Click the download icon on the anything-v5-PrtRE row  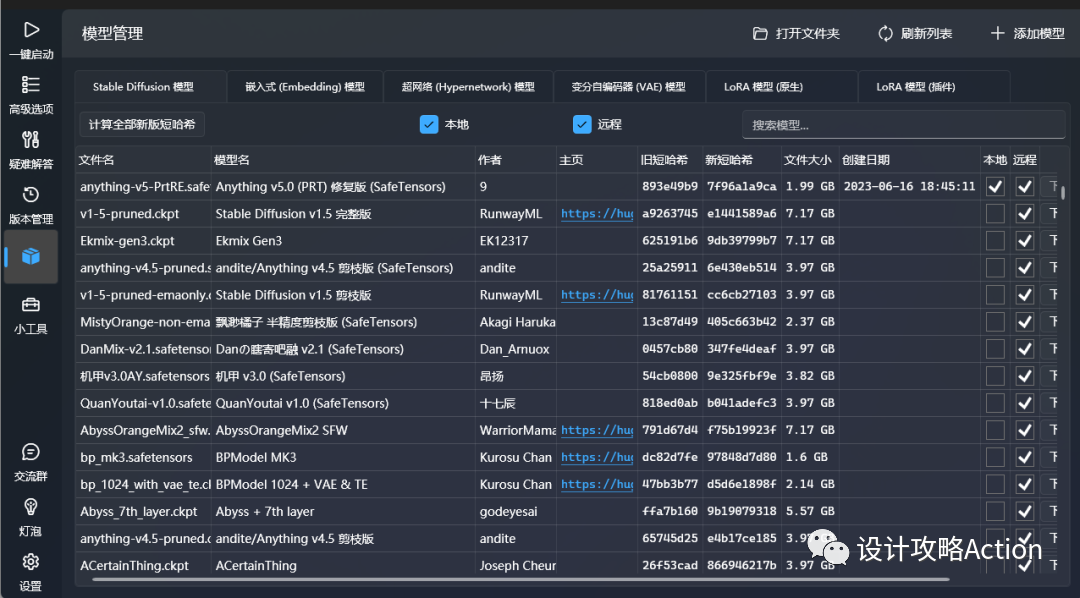point(1053,186)
